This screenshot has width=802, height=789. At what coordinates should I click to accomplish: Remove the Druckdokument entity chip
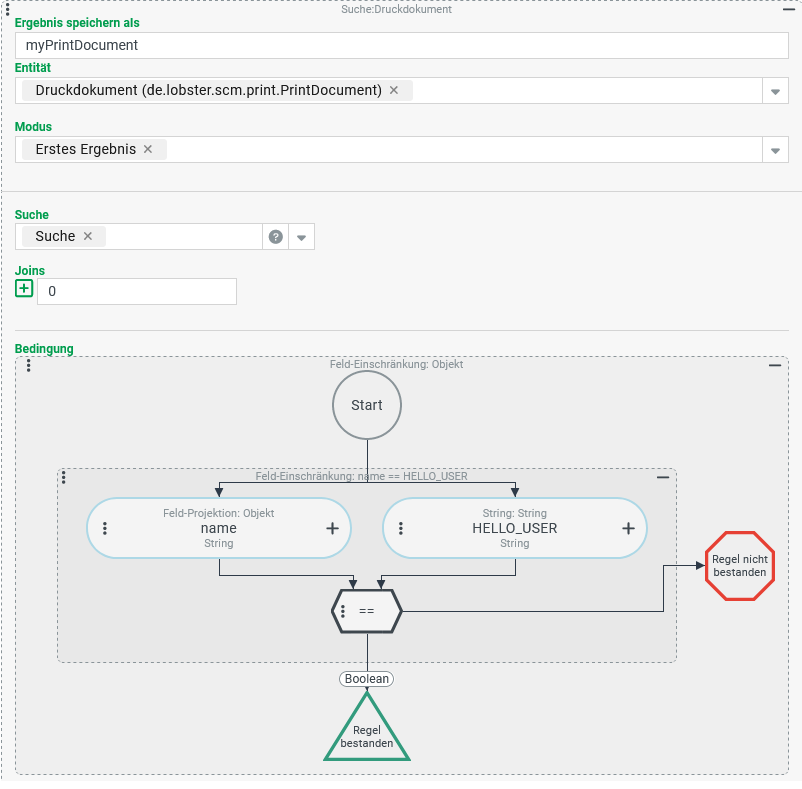coord(394,90)
